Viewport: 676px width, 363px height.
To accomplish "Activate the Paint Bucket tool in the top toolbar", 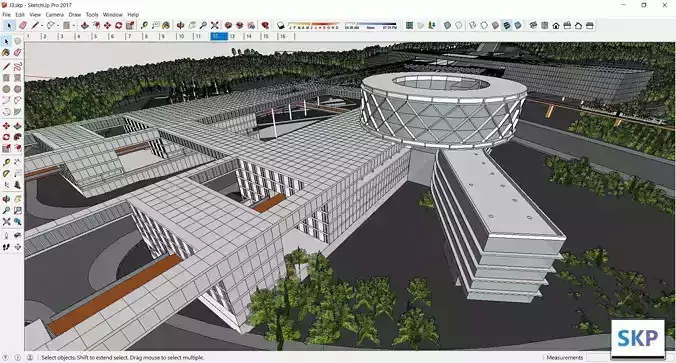I will [166, 26].
